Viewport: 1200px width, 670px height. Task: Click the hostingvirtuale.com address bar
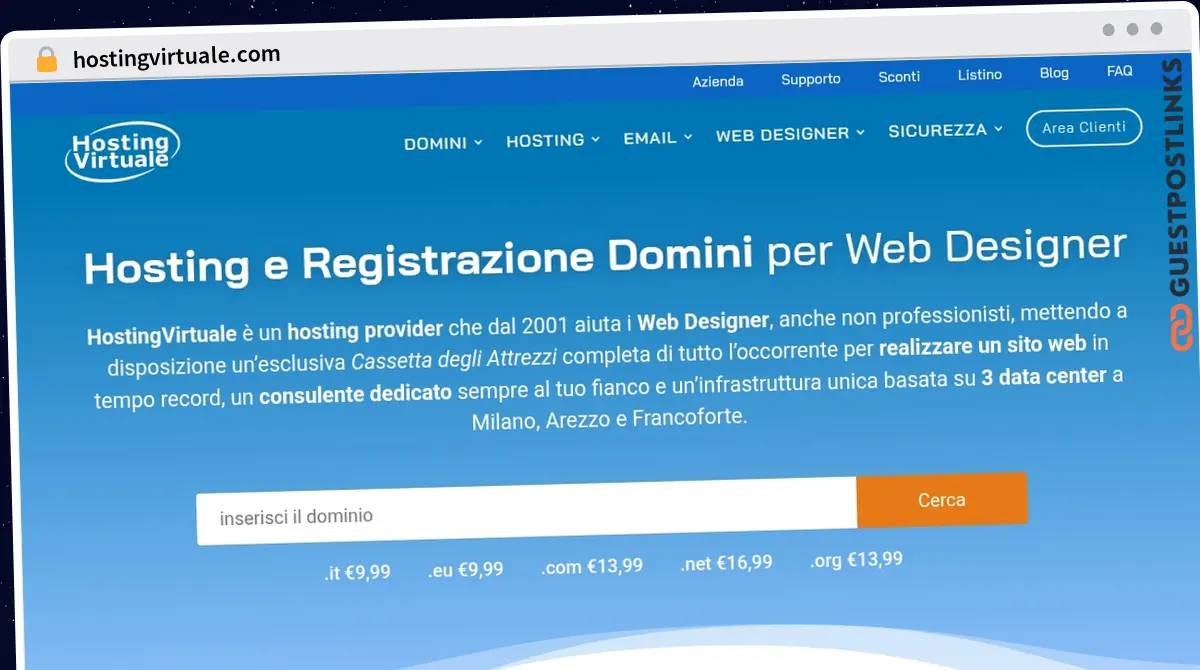point(175,55)
